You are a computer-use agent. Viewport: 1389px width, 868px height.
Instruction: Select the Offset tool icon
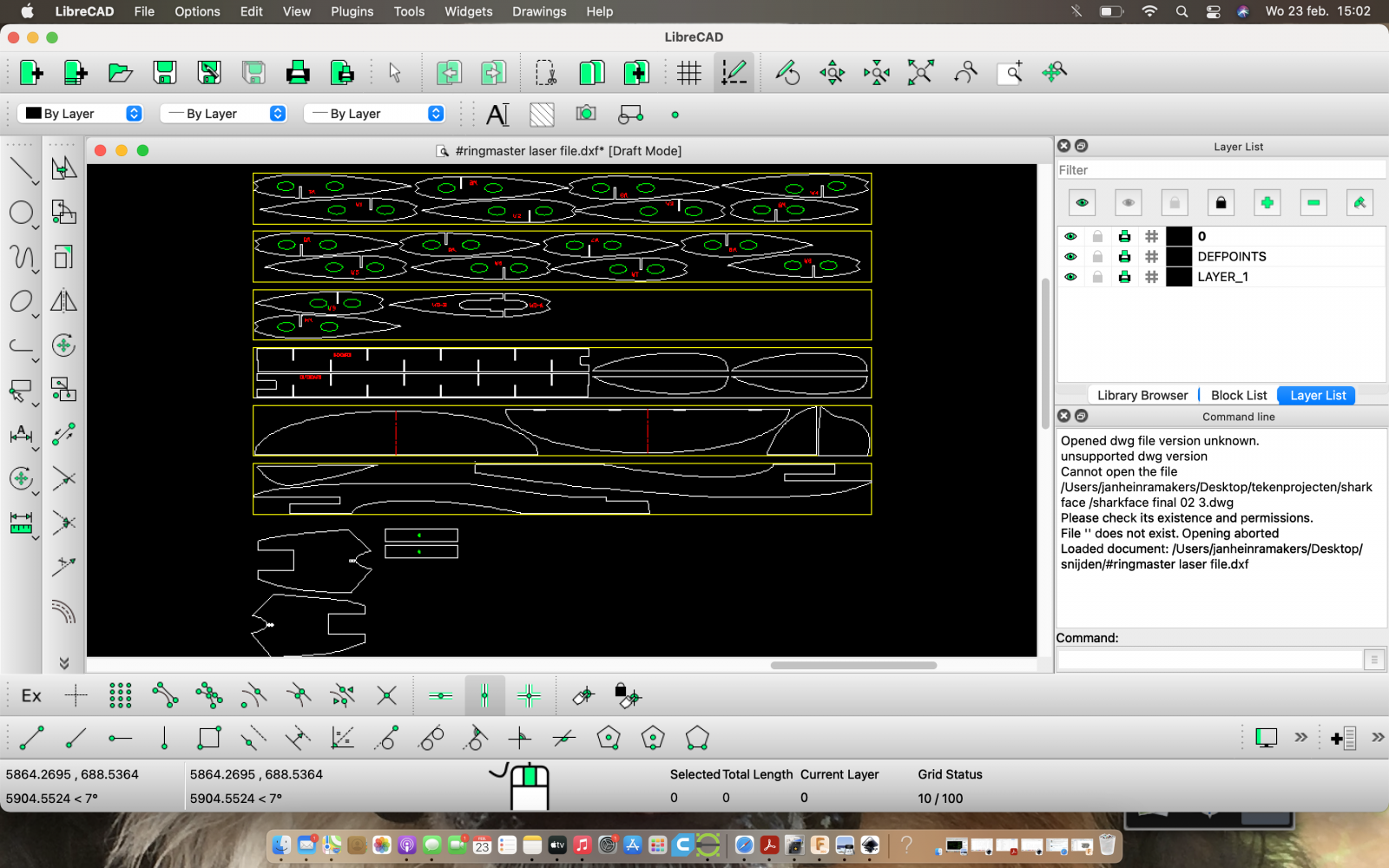click(63, 611)
